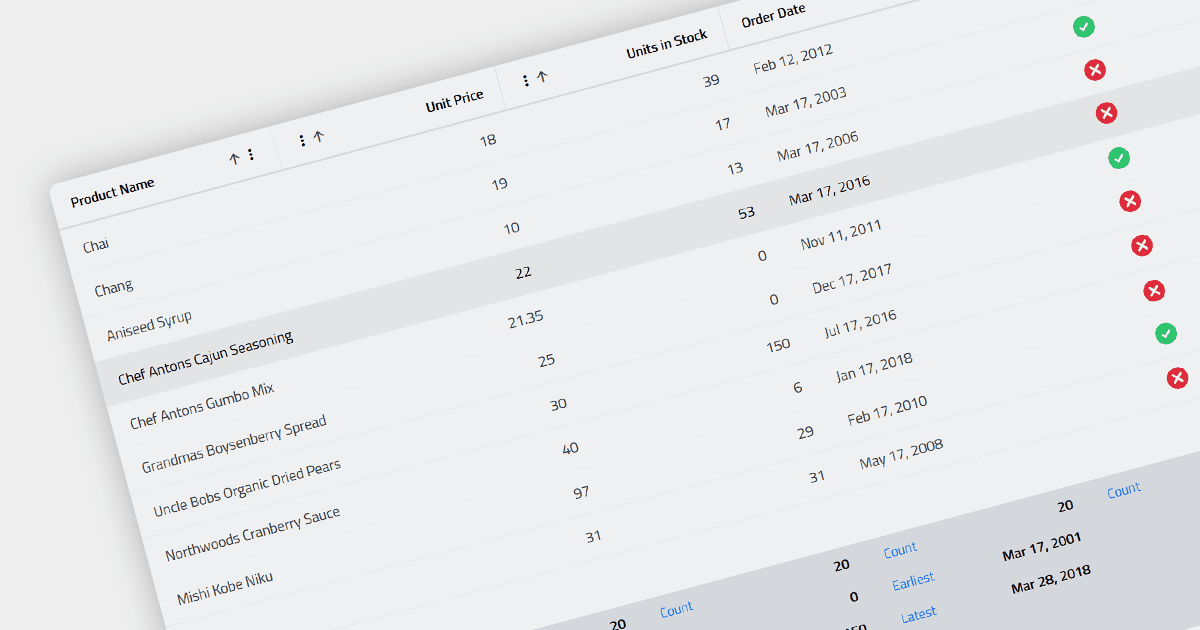Click the sort arrow in Product Name header
Image resolution: width=1200 pixels, height=630 pixels.
(x=234, y=158)
